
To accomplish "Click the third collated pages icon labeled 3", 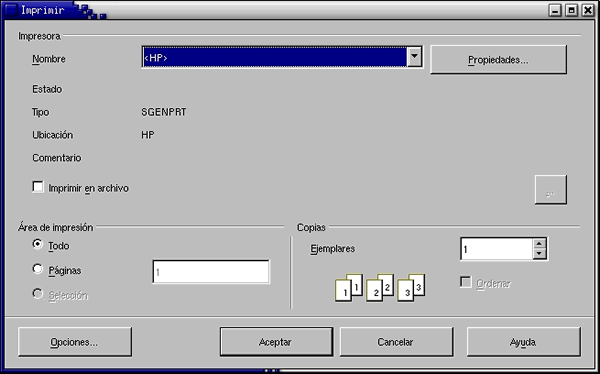I will click(411, 287).
